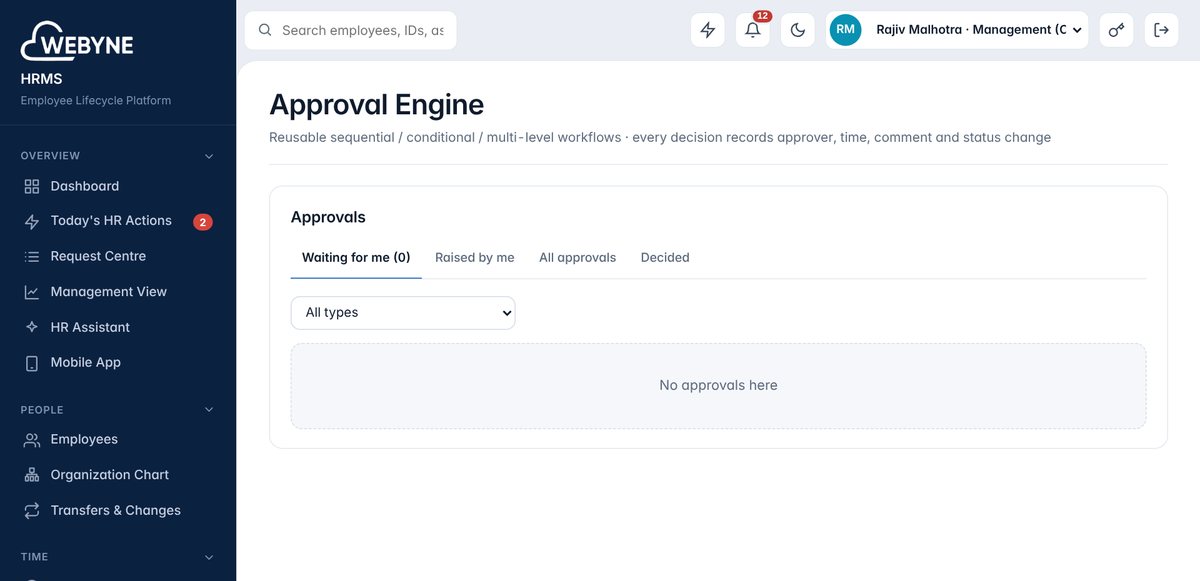Click the No approvals here message

718,385
